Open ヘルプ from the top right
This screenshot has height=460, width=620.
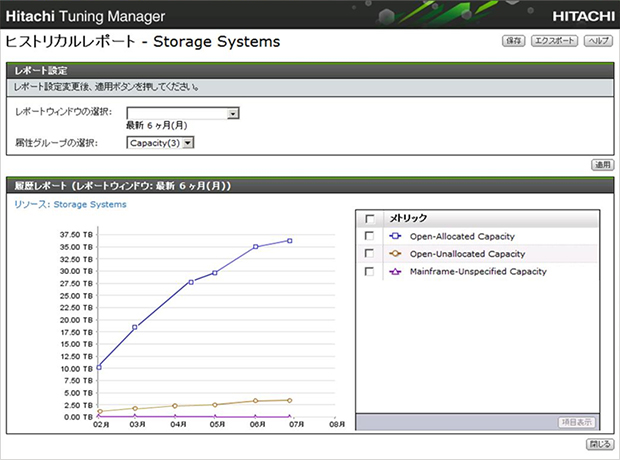(598, 42)
